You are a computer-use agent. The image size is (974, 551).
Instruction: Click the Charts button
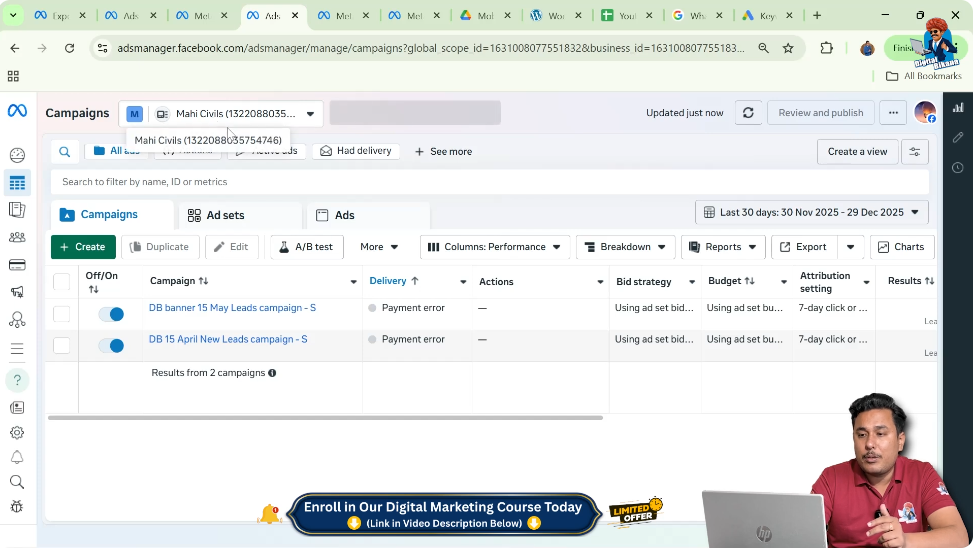(x=901, y=247)
